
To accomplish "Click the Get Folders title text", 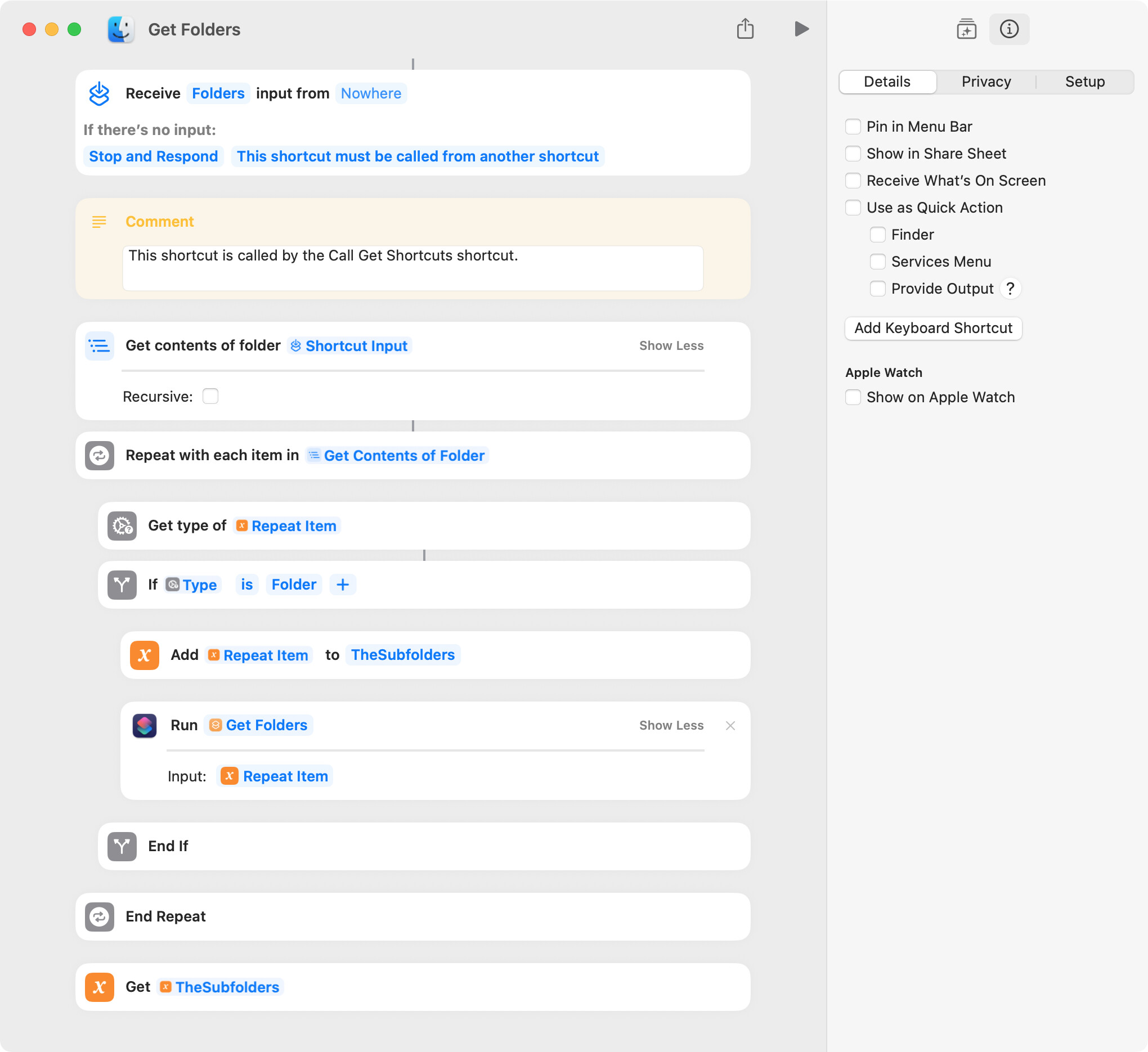I will 194,30.
